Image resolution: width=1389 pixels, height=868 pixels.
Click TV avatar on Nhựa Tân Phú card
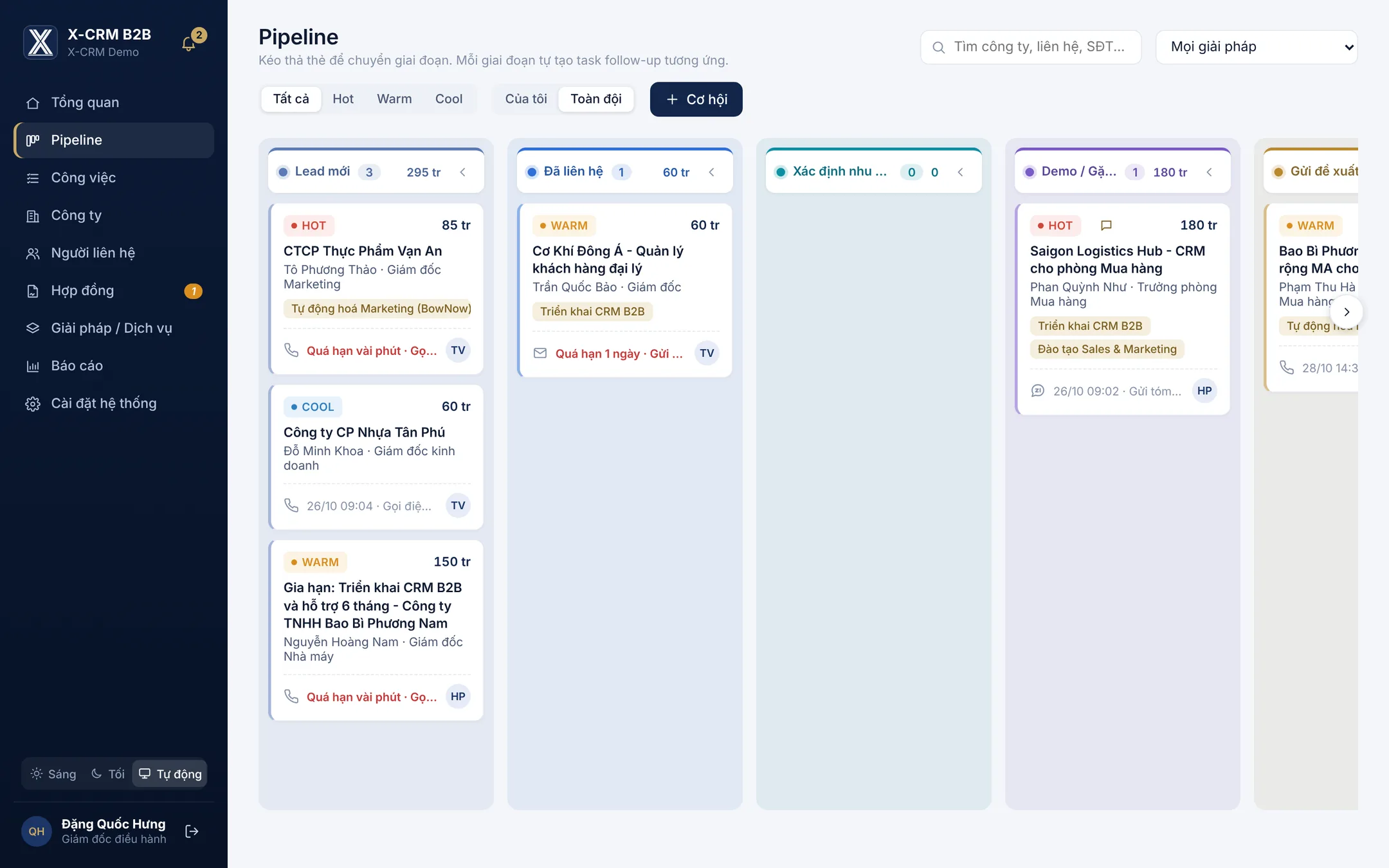458,506
